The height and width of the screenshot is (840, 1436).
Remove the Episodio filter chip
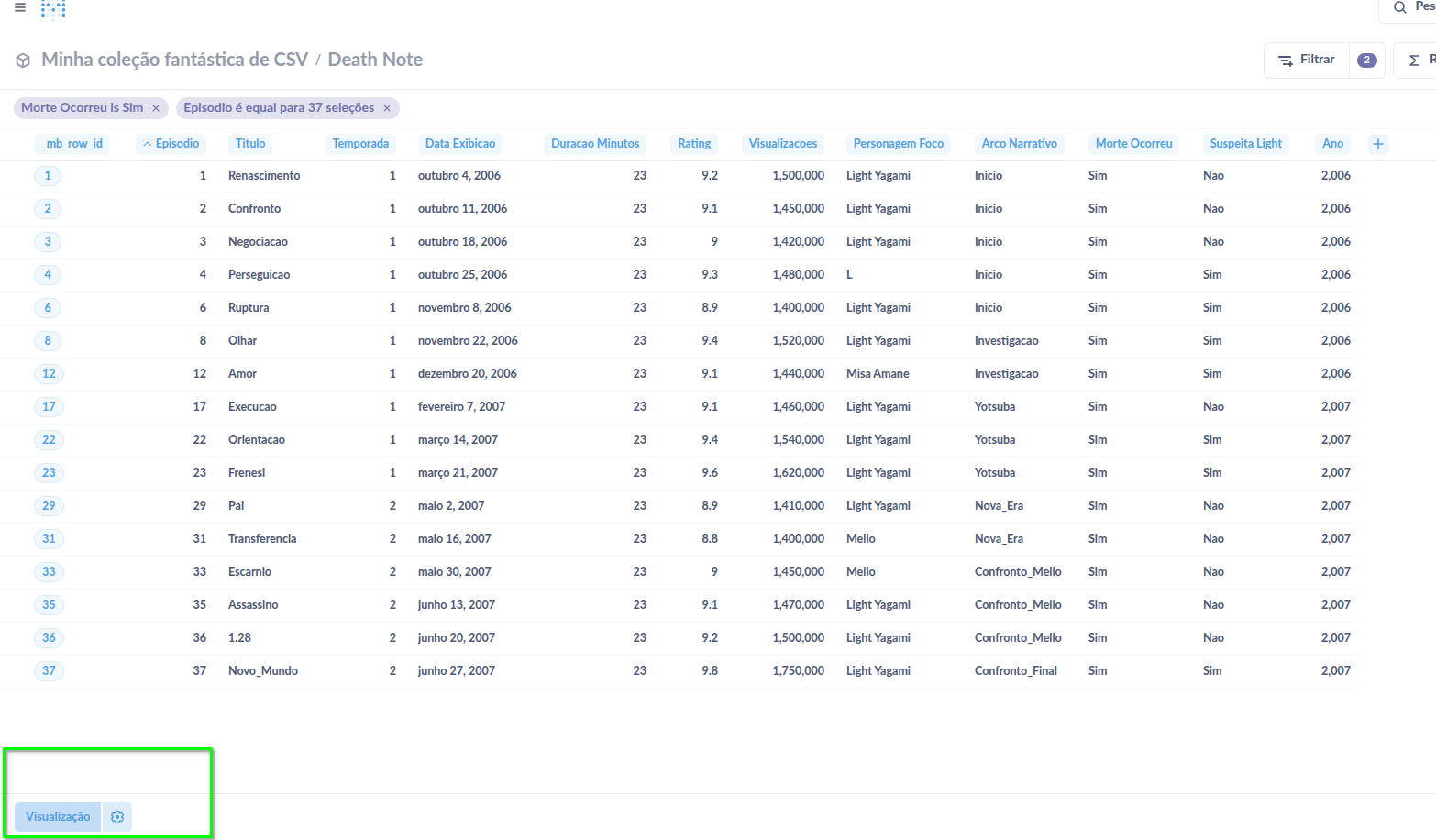387,108
